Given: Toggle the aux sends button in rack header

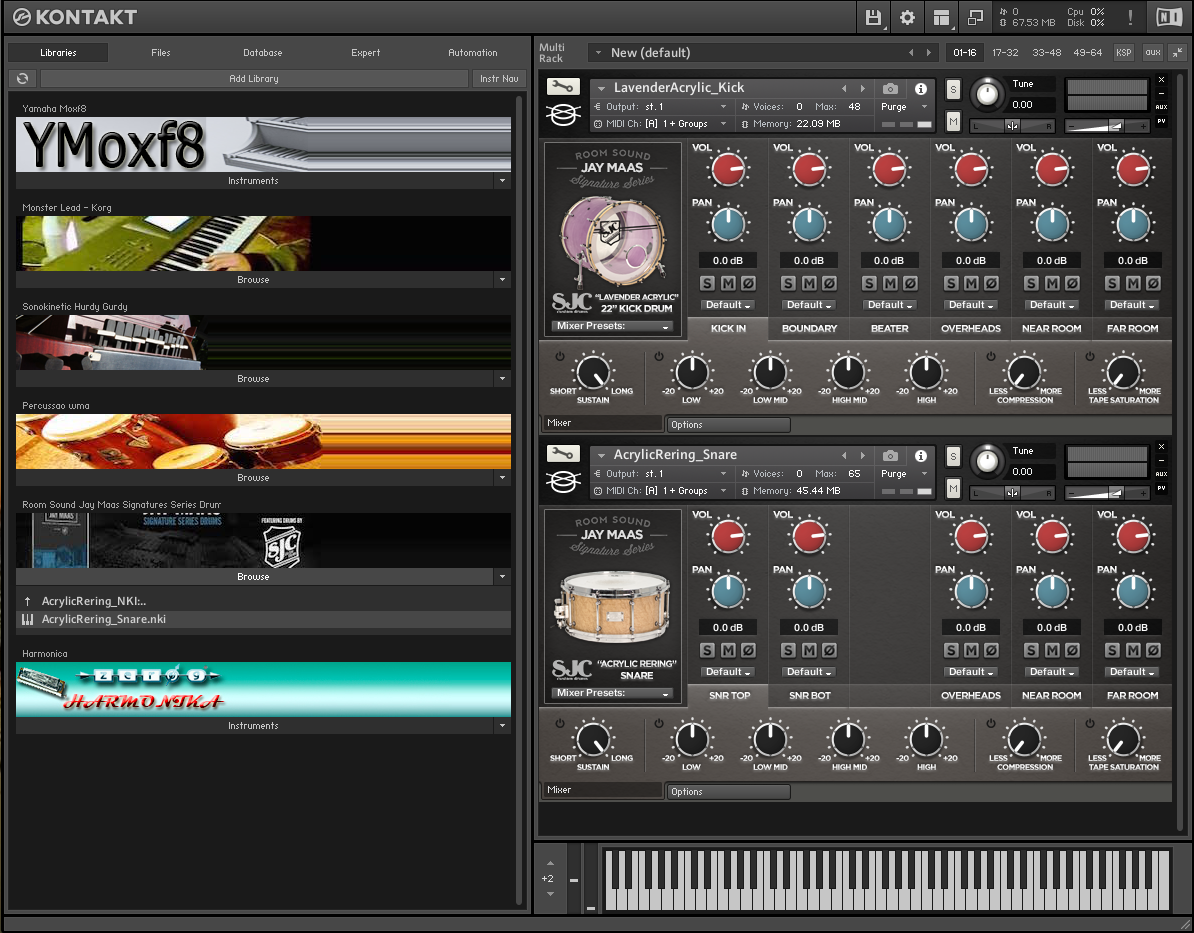Looking at the screenshot, I should [x=1153, y=53].
